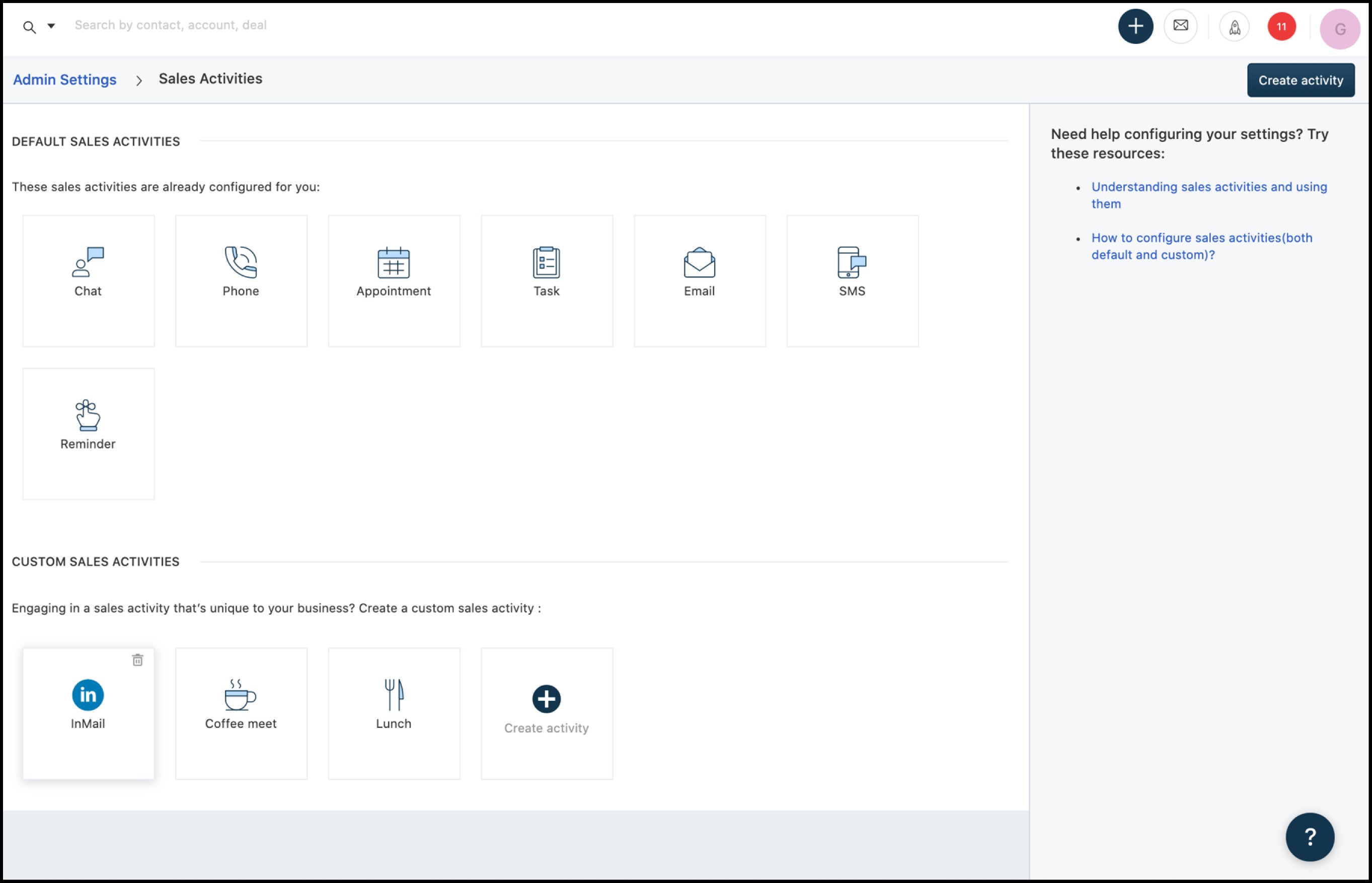Click the DEFAULT SALES ACTIVITIES heading
Screen dimensions: 1372x883
96,141
